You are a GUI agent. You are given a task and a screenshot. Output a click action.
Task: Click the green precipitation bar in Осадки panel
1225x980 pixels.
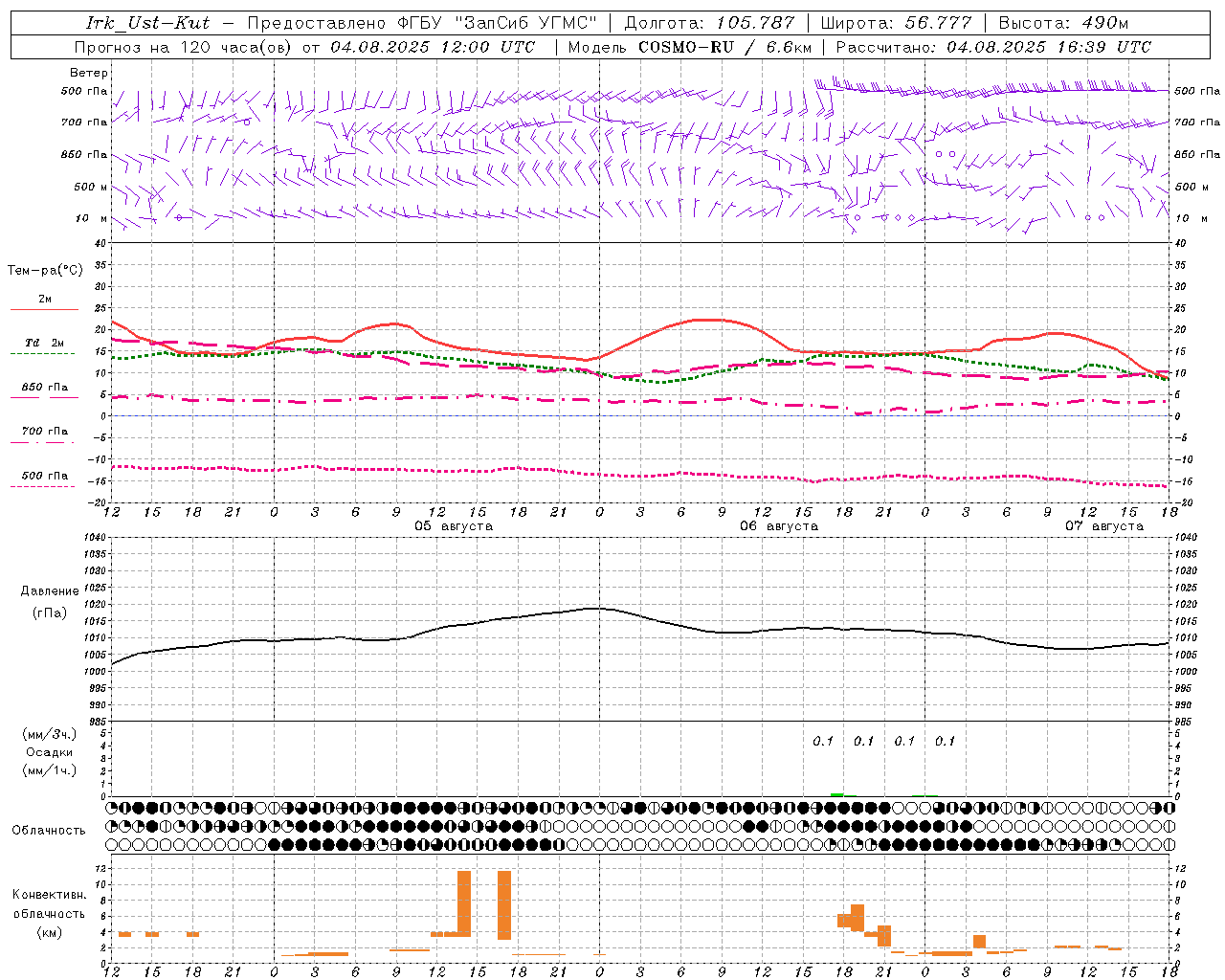(837, 794)
